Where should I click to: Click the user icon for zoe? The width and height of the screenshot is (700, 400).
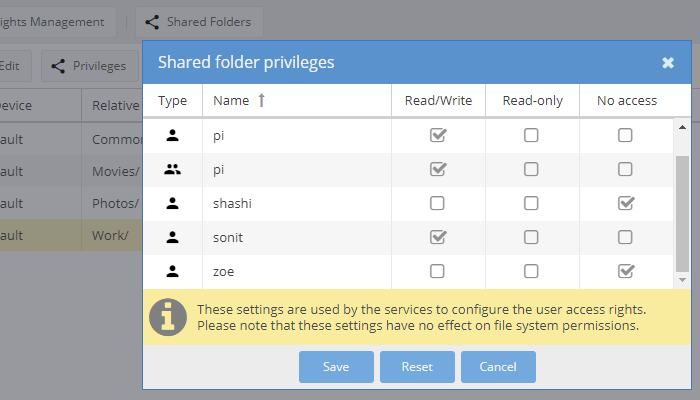pyautogui.click(x=172, y=272)
